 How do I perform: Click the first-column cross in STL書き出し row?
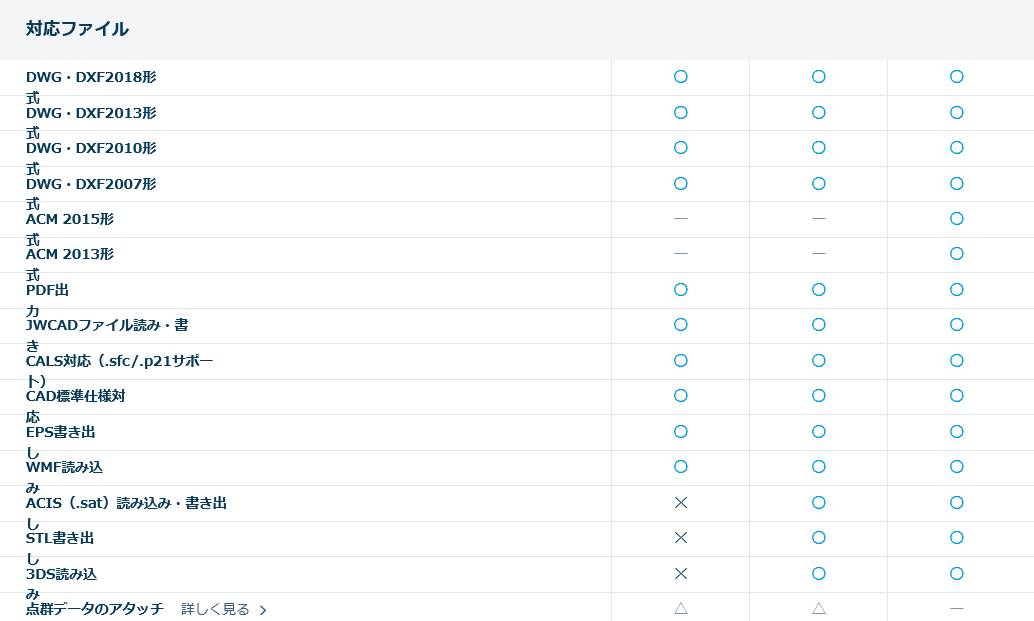point(681,538)
